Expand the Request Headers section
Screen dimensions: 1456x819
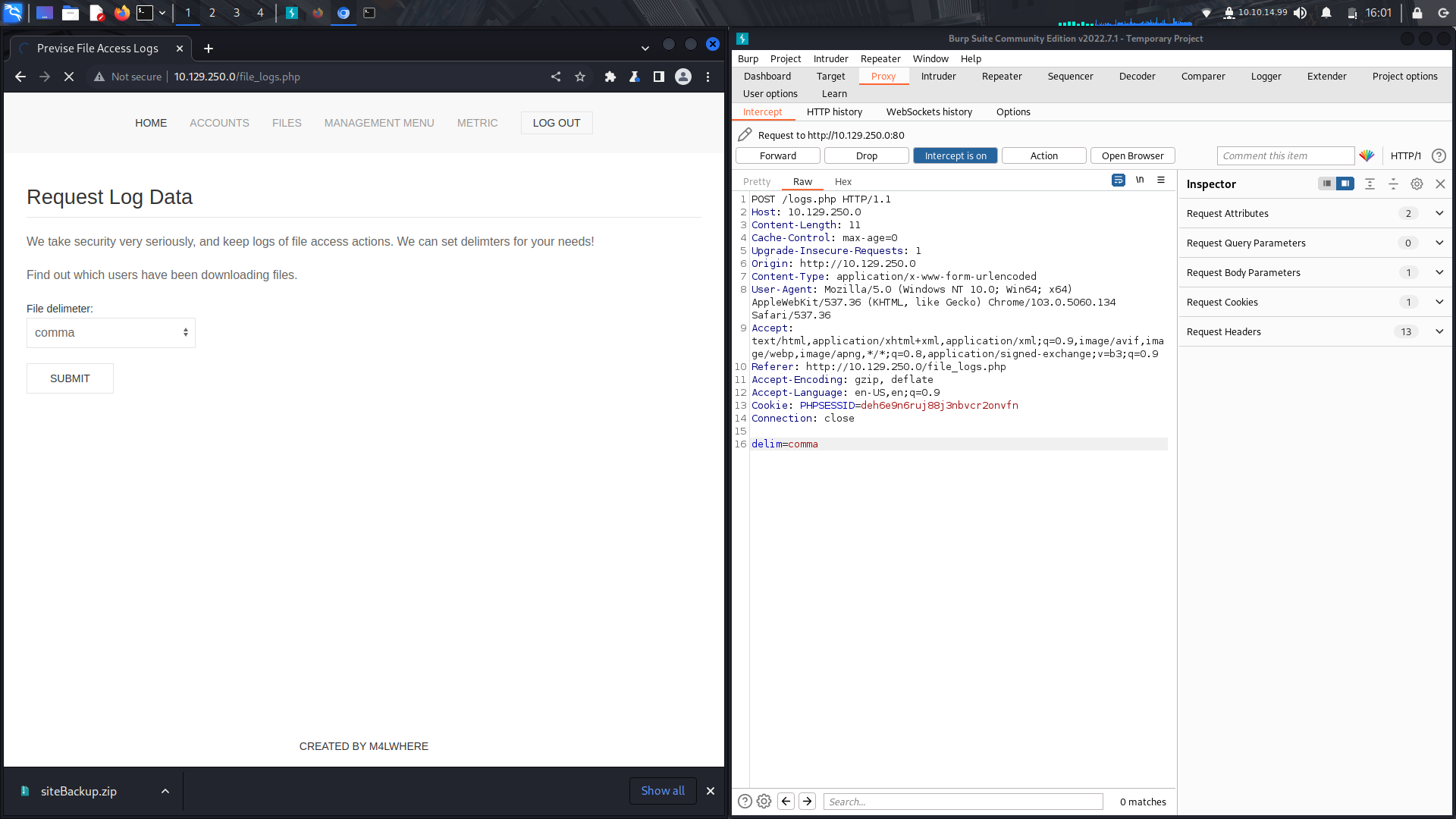pos(1439,331)
